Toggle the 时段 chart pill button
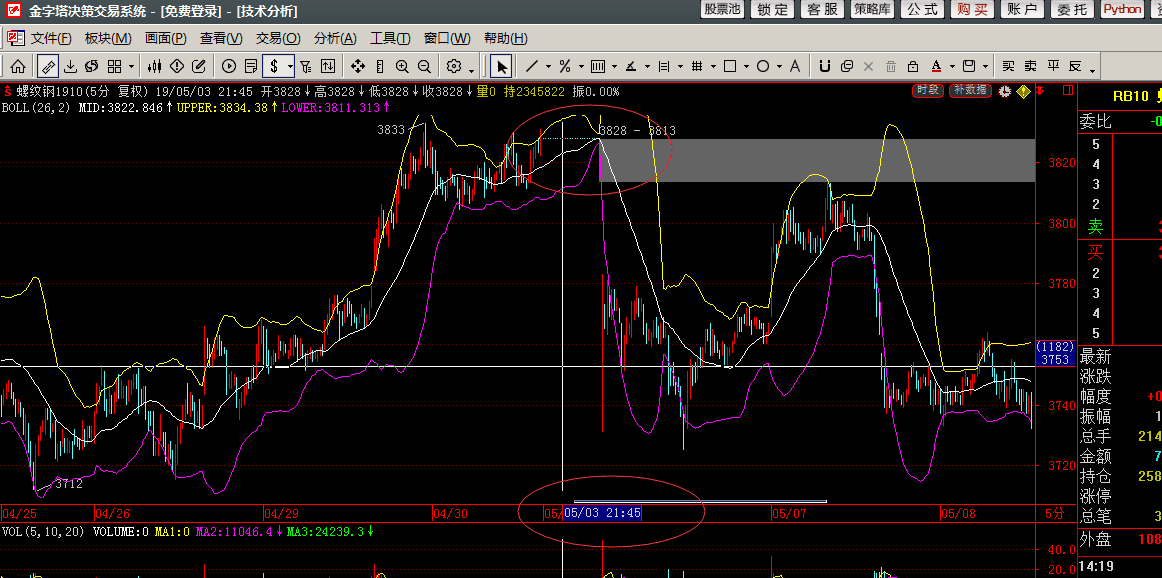 click(928, 90)
